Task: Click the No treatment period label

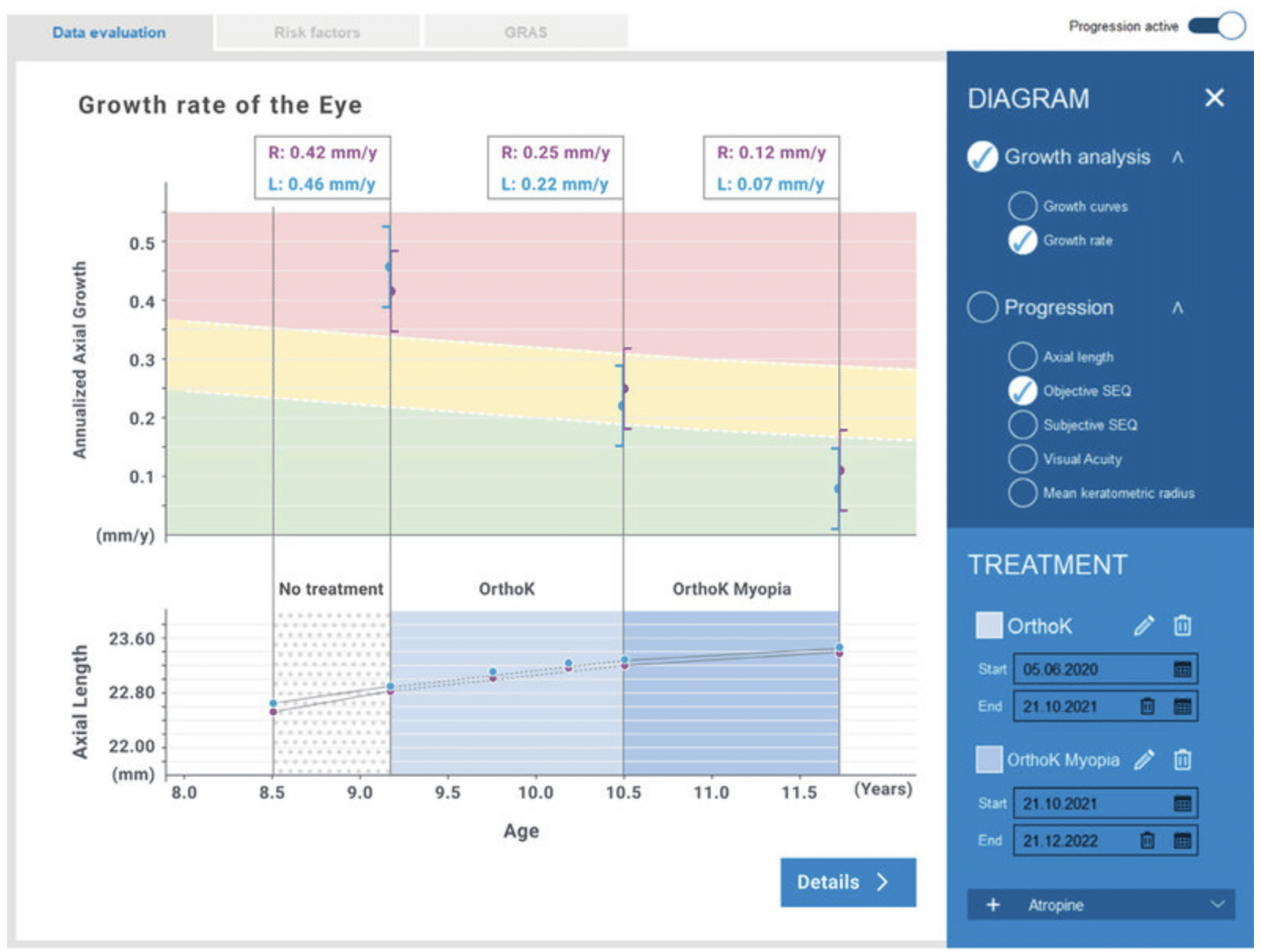Action: 331,589
